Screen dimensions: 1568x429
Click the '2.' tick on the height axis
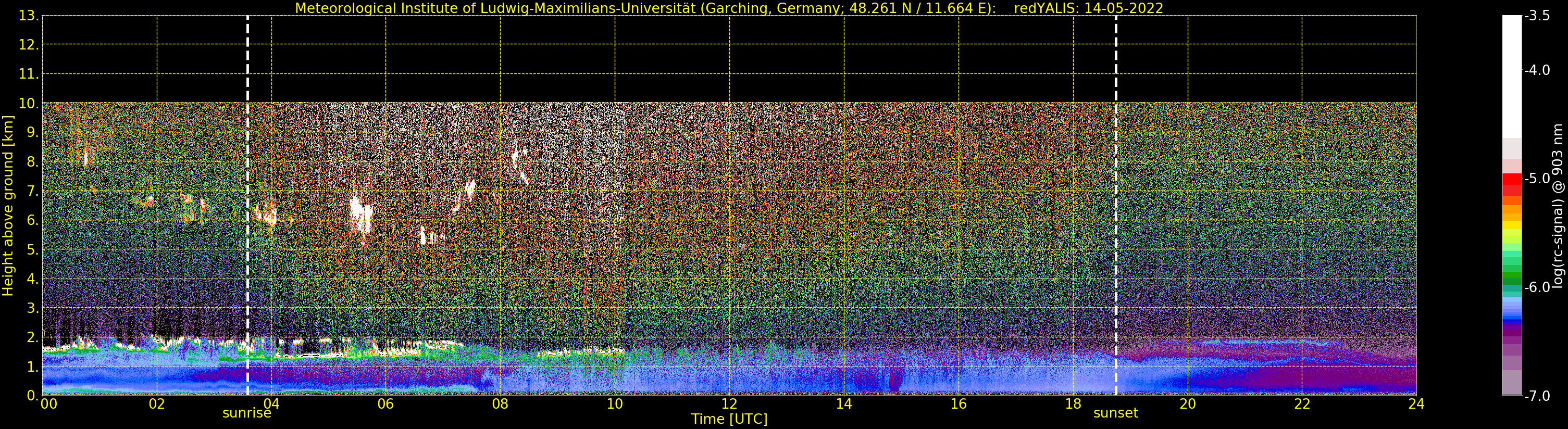pyautogui.click(x=33, y=337)
